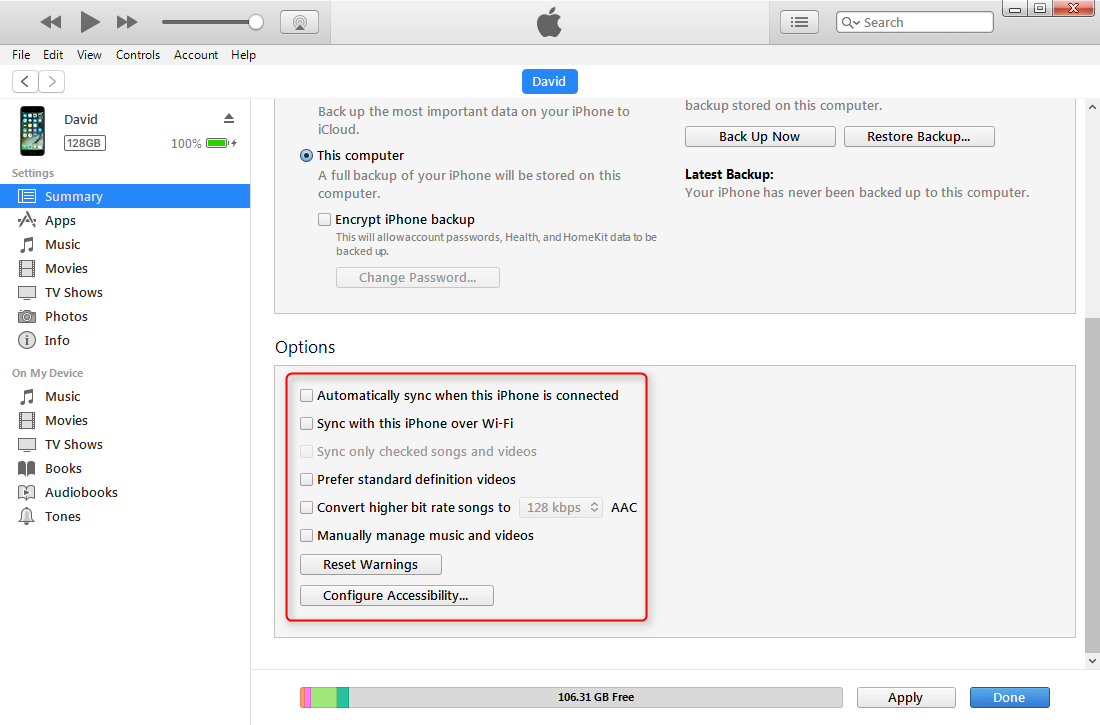Open the Search field magnifier dropdown
The width and height of the screenshot is (1100, 725).
point(852,23)
